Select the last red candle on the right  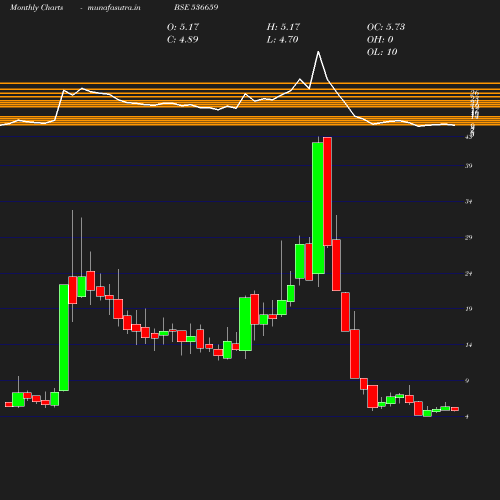(x=455, y=409)
